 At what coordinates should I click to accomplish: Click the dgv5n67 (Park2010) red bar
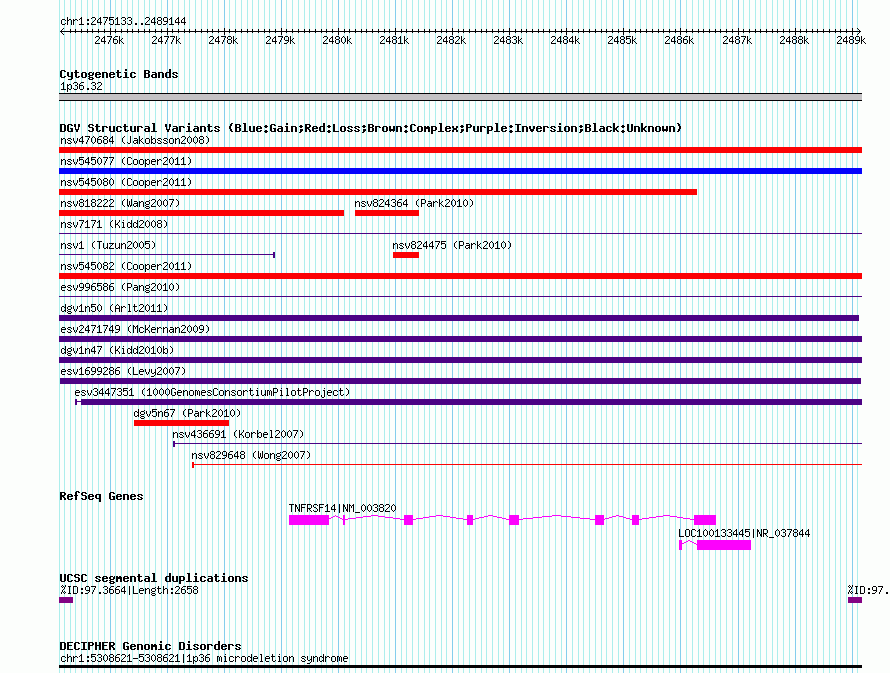[x=181, y=423]
